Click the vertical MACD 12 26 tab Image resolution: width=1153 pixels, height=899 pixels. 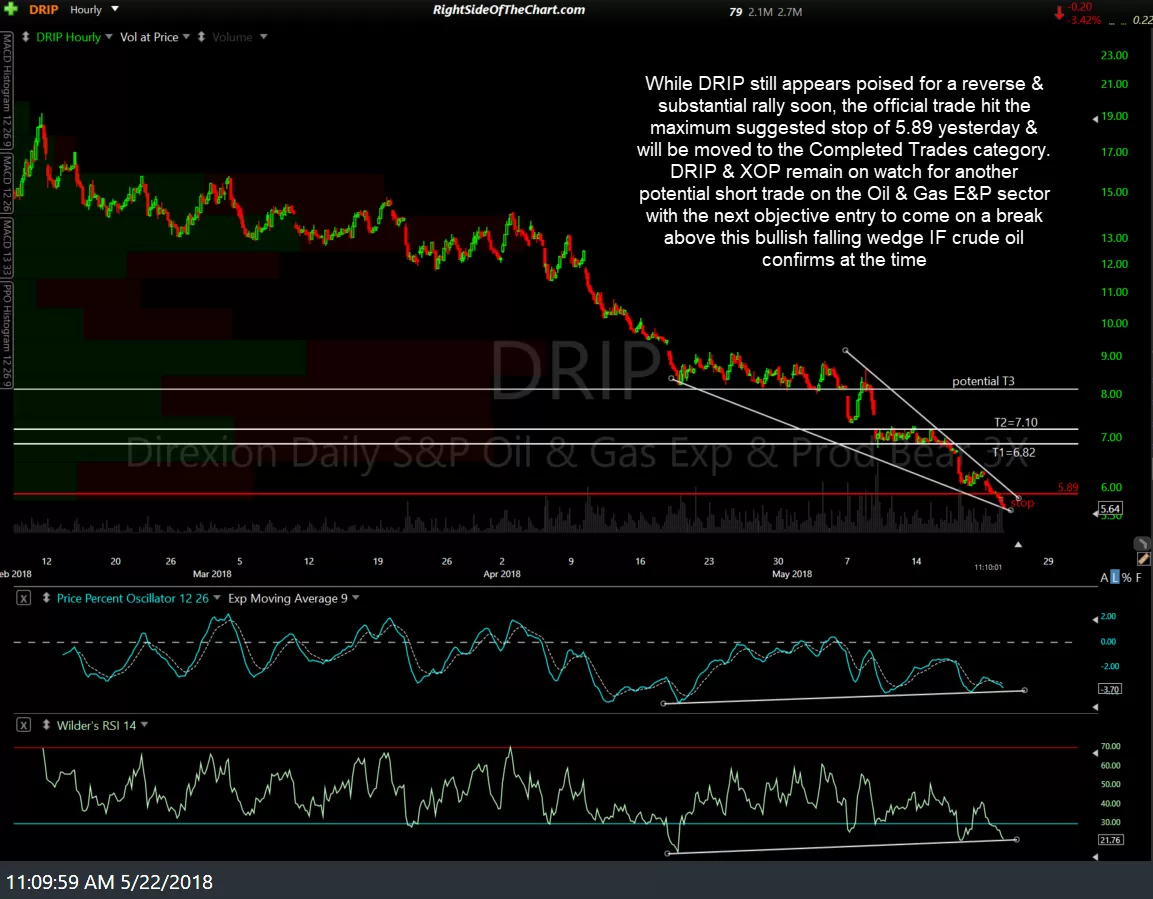pyautogui.click(x=7, y=185)
